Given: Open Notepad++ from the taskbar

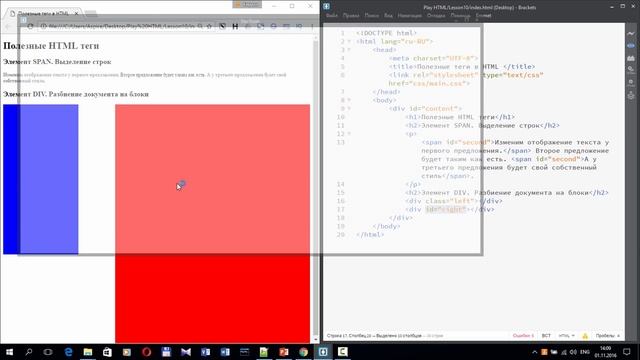Looking at the screenshot, I should 264,352.
